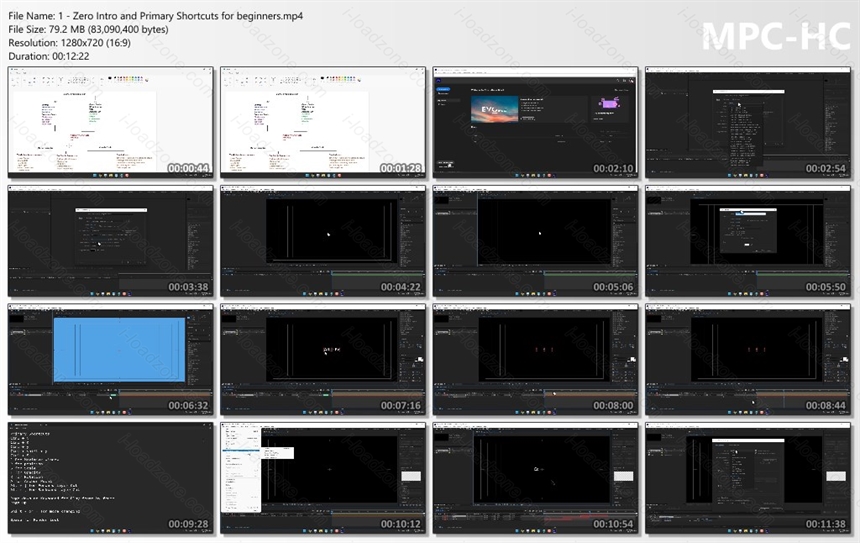Screen dimensions: 860x543
Task: Click the 'Resolution: 1280x720 (16:9)' text
Action: (x=70, y=43)
